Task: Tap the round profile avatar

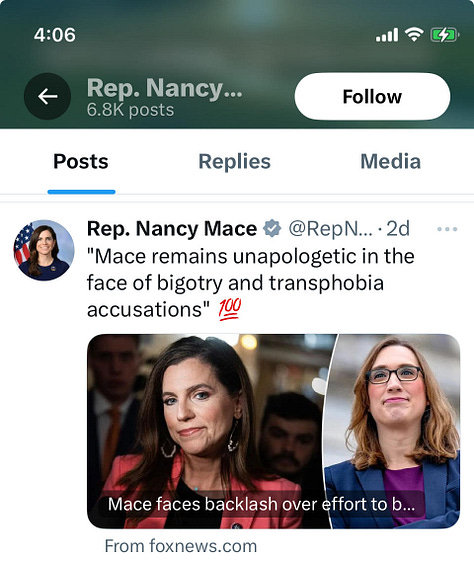Action: click(x=44, y=250)
